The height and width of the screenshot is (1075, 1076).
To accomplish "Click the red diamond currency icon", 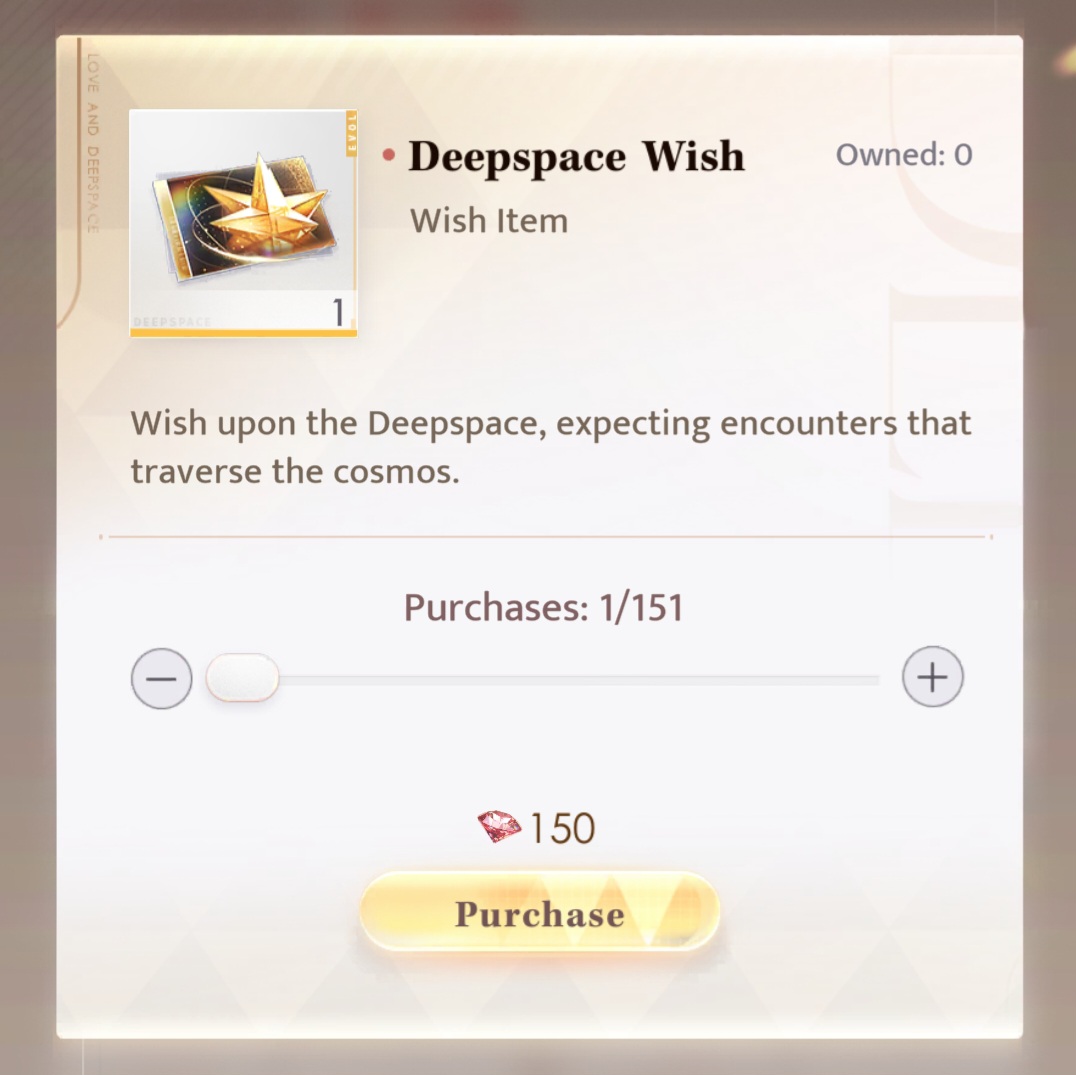I will click(x=500, y=826).
